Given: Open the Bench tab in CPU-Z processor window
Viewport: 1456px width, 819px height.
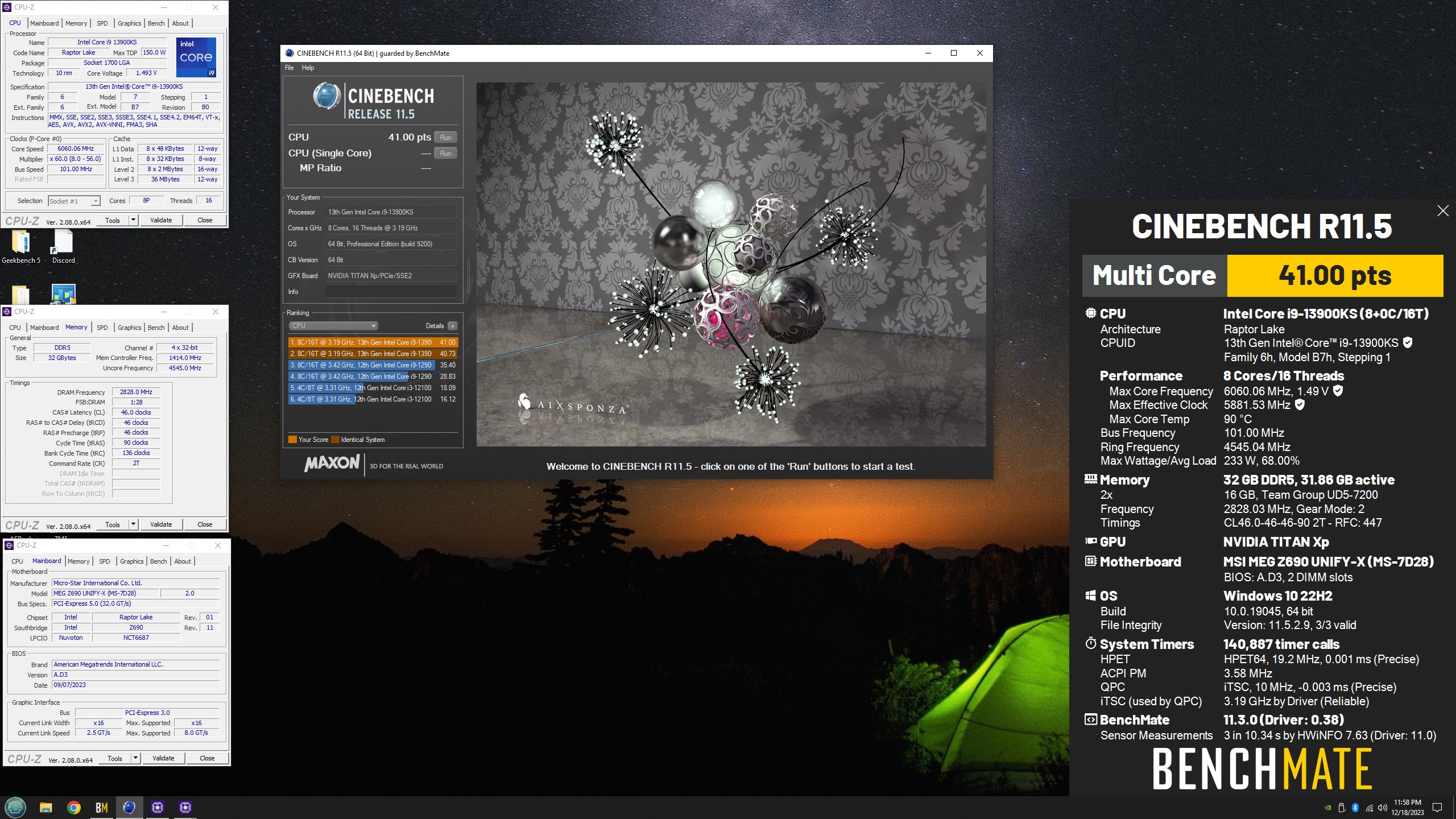Looking at the screenshot, I should click(156, 23).
